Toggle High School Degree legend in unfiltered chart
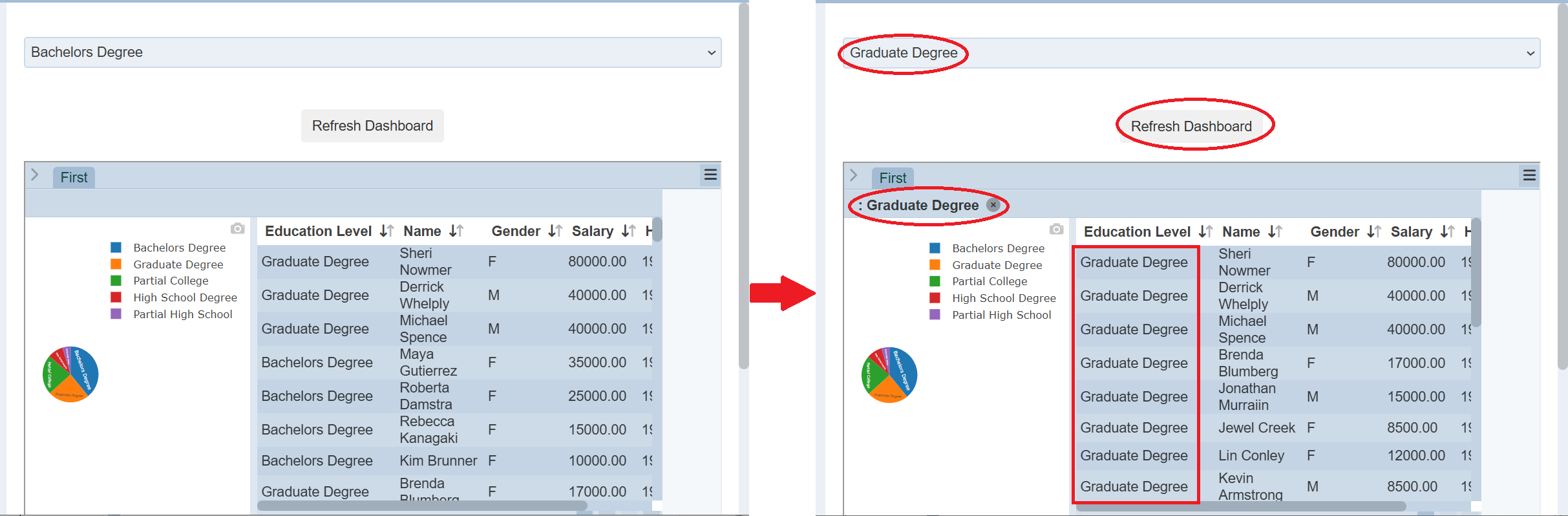The height and width of the screenshot is (516, 1568). point(185,297)
